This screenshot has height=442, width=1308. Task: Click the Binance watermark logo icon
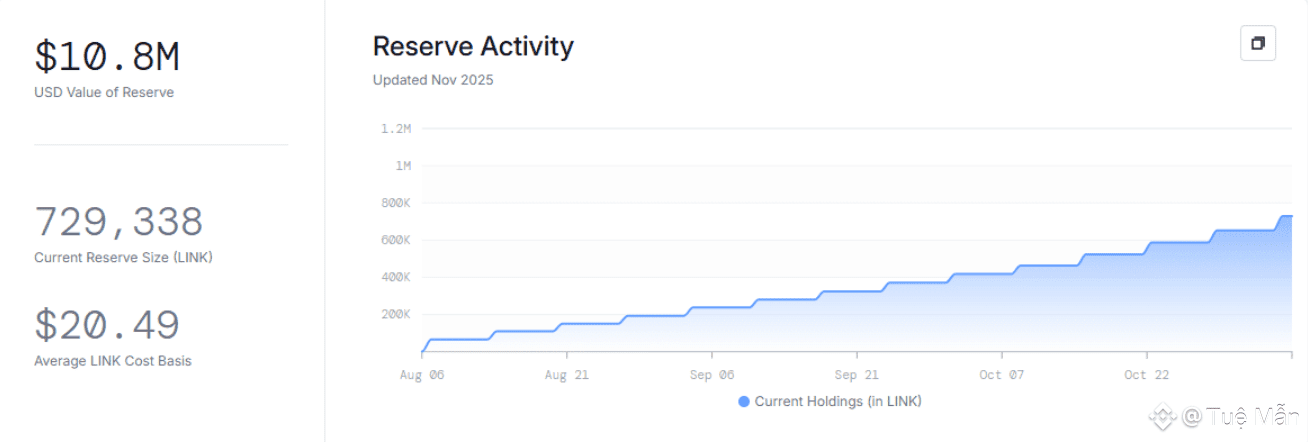(x=1162, y=416)
